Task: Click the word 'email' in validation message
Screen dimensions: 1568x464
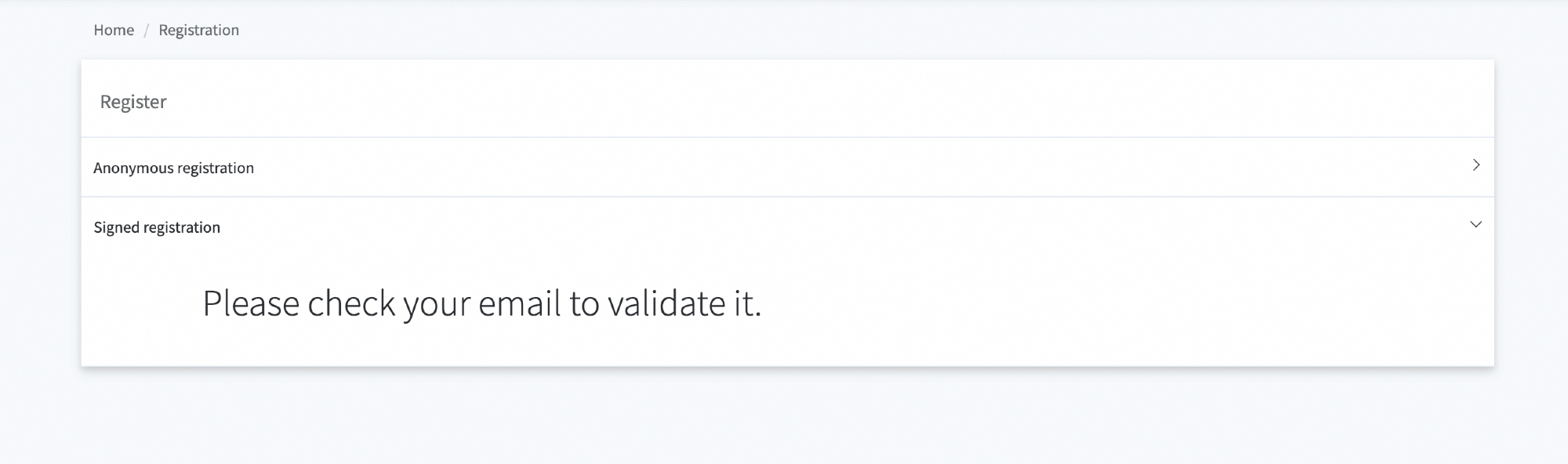Action: point(520,303)
